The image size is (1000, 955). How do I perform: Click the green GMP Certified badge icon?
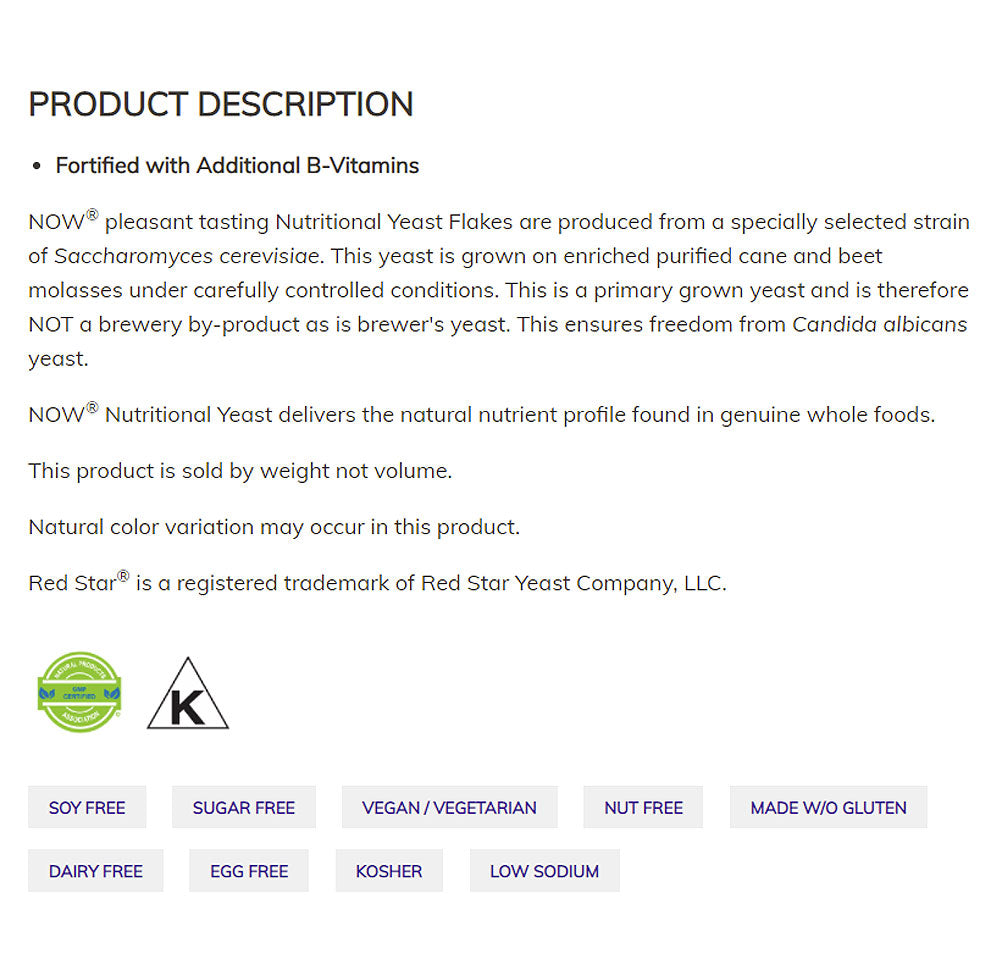coord(79,692)
